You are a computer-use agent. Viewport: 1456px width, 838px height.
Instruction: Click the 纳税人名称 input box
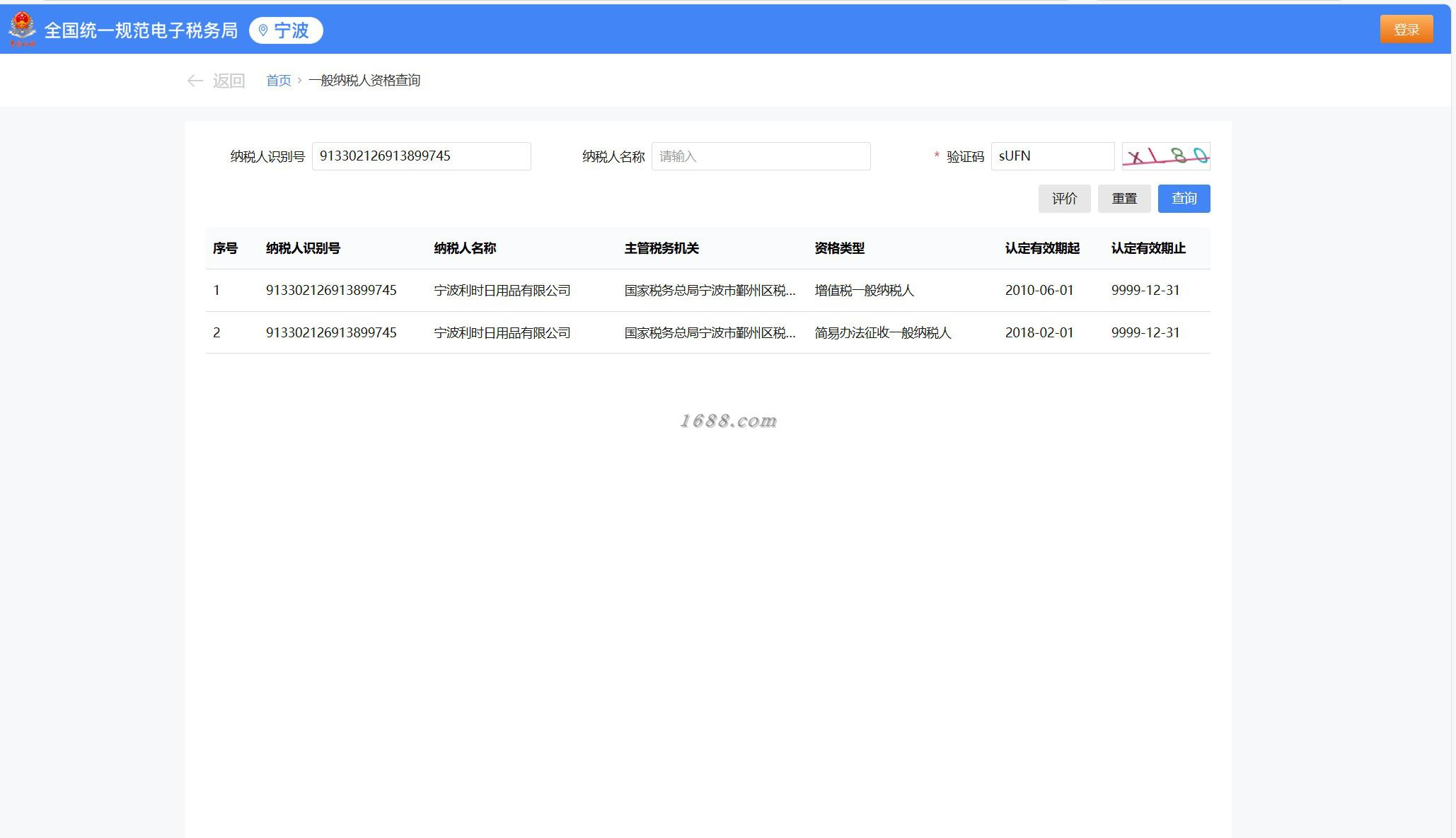click(760, 156)
